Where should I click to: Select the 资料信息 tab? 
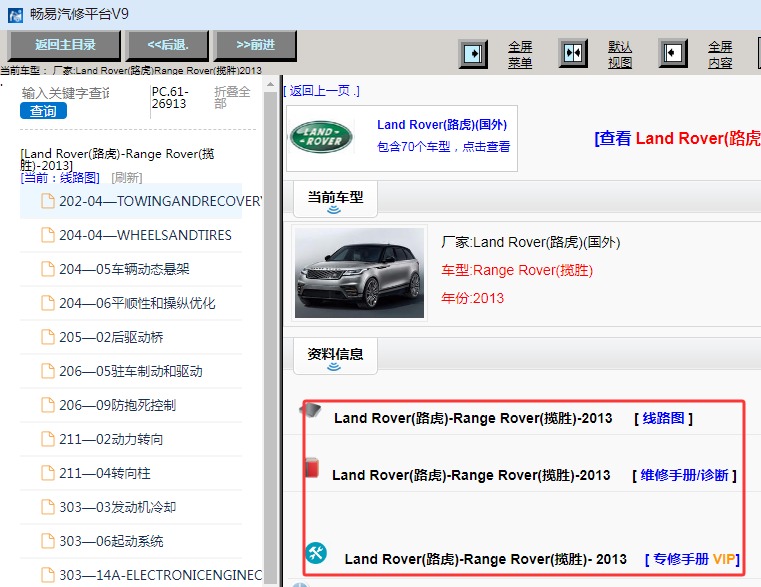[335, 356]
